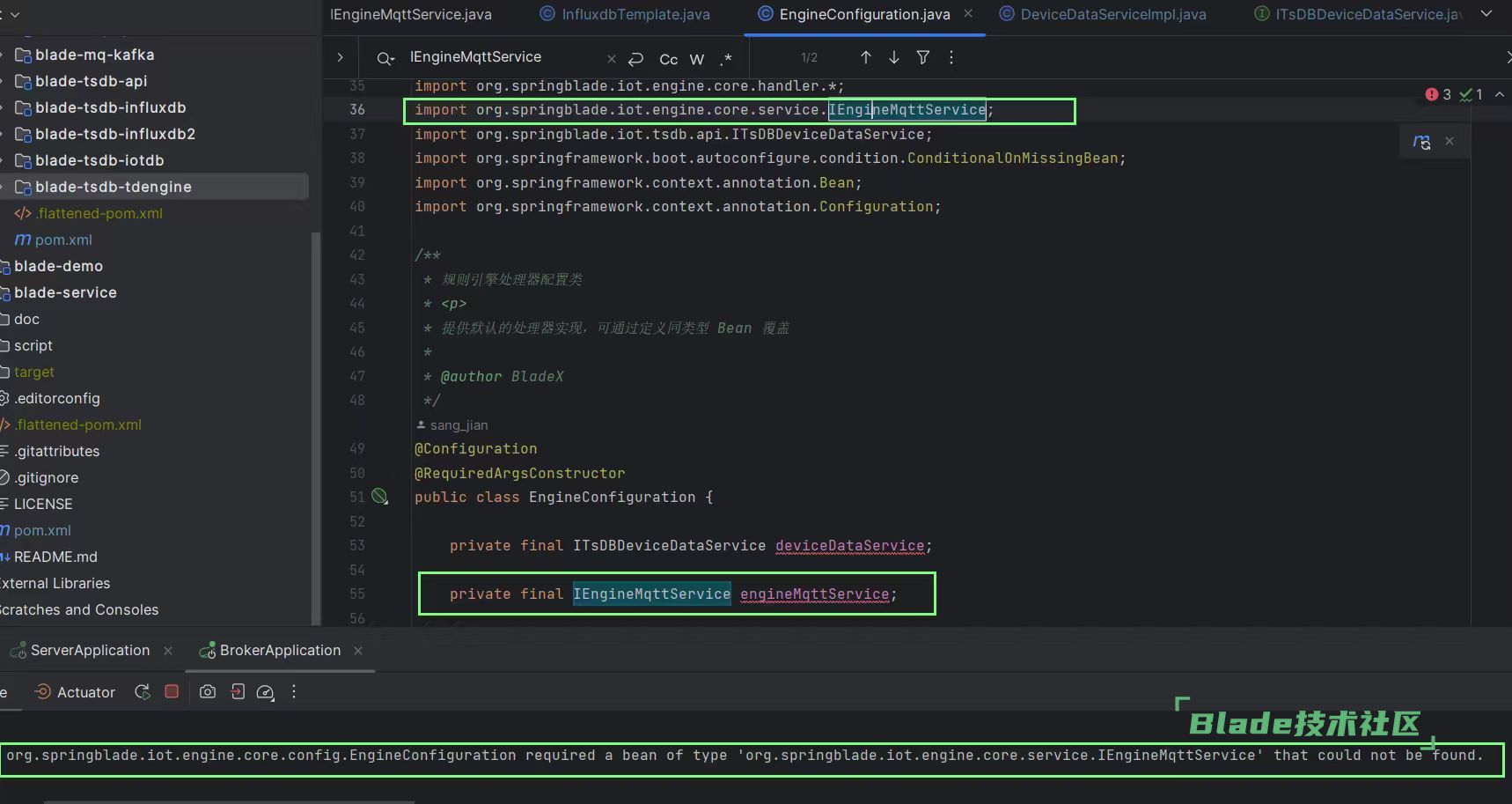Open the Actuator tab
1512x804 pixels.
coord(85,692)
